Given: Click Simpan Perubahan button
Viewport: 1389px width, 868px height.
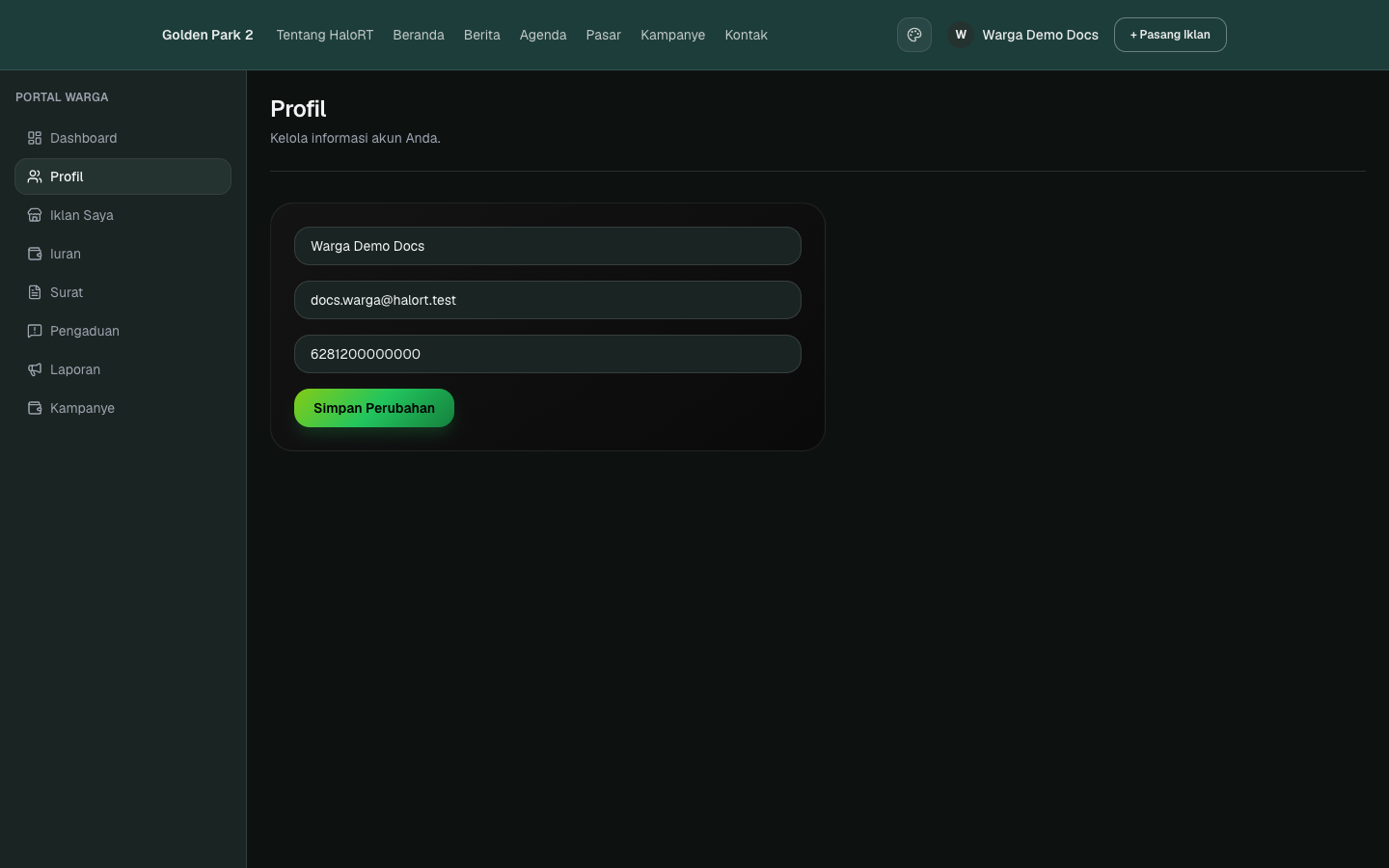Looking at the screenshot, I should pyautogui.click(x=374, y=408).
